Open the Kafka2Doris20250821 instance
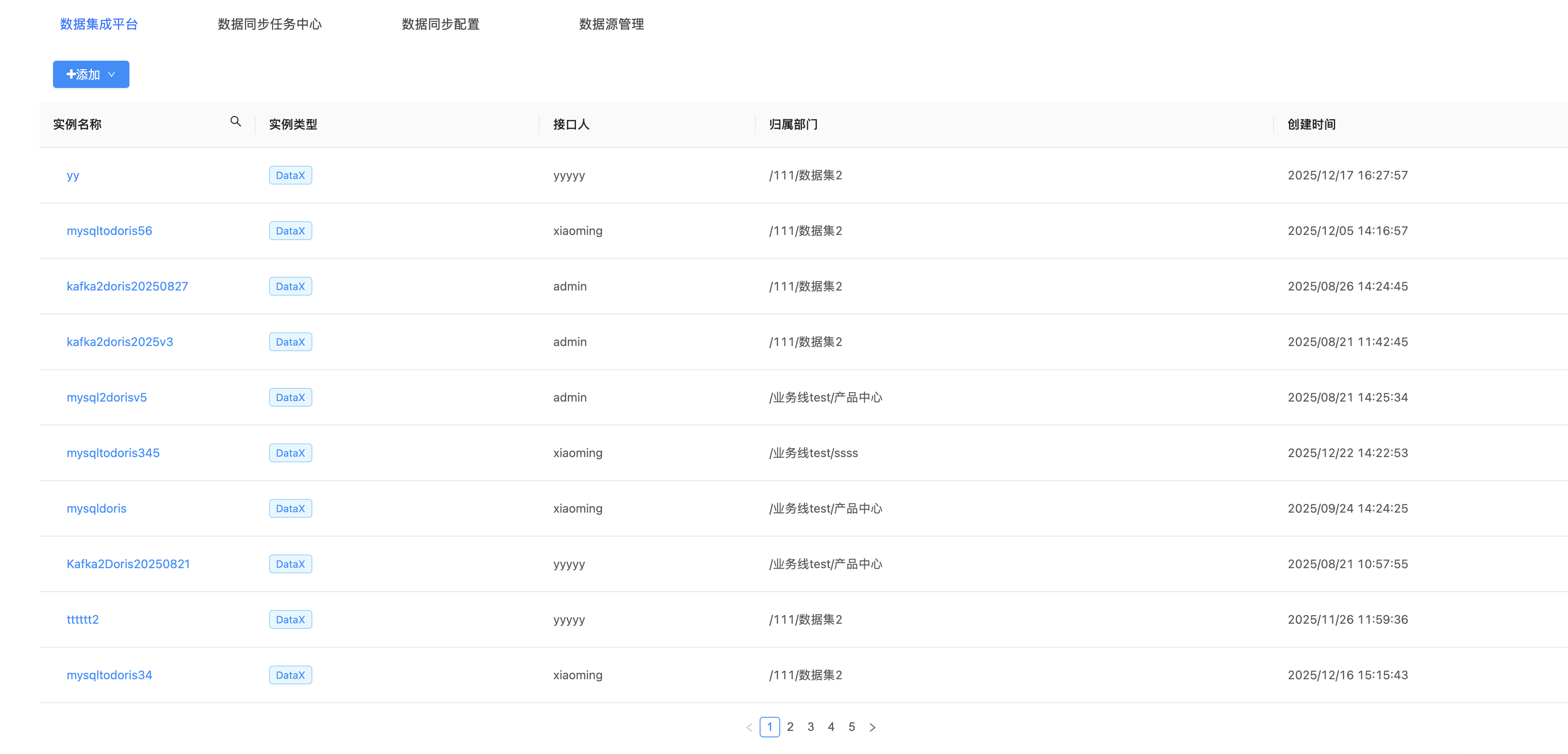Image resolution: width=1568 pixels, height=754 pixels. point(129,564)
